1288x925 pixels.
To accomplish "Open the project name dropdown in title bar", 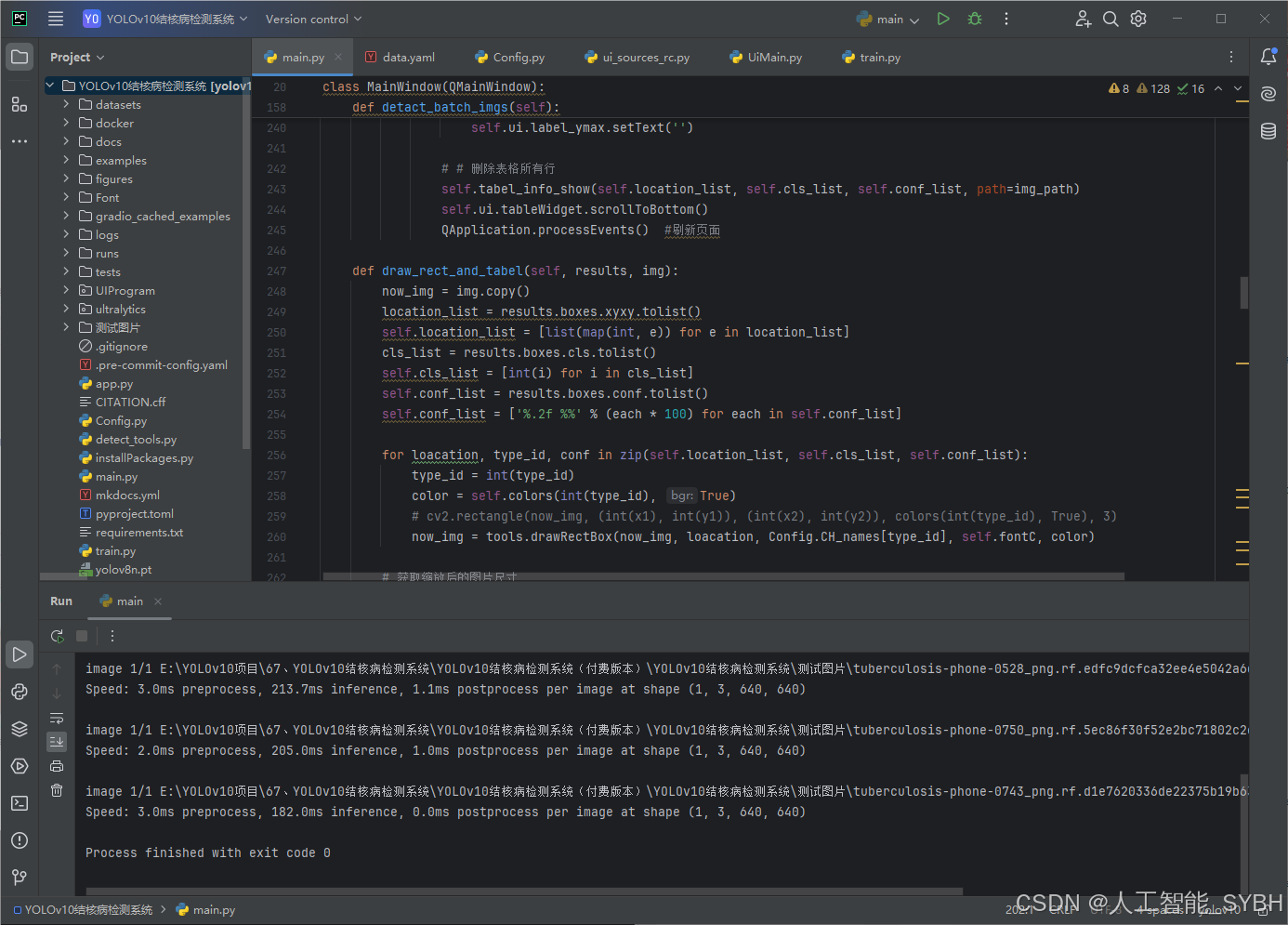I will point(165,19).
